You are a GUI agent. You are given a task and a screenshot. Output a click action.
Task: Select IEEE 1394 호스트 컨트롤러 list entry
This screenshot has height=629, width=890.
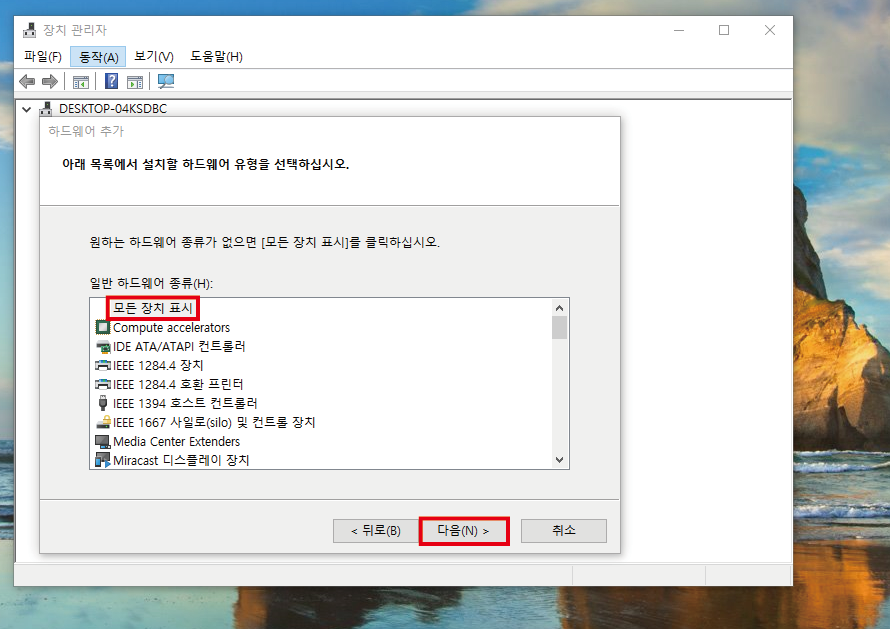pos(186,403)
